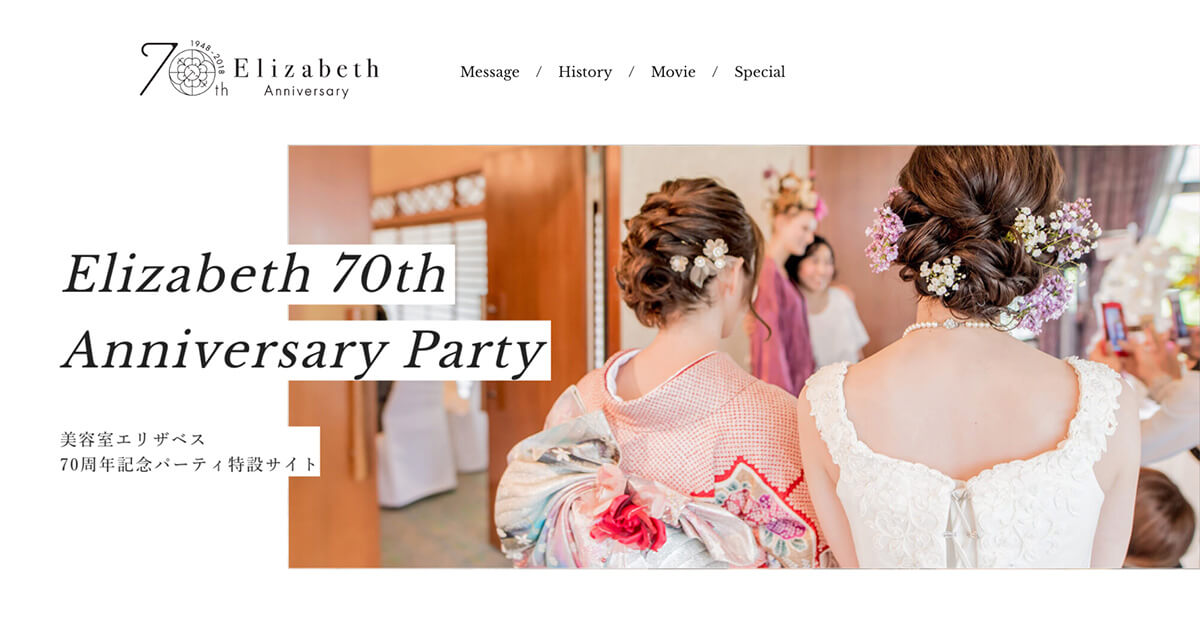The width and height of the screenshot is (1200, 630).
Task: Click the 70th floral emblem logo icon
Action: pyautogui.click(x=190, y=72)
